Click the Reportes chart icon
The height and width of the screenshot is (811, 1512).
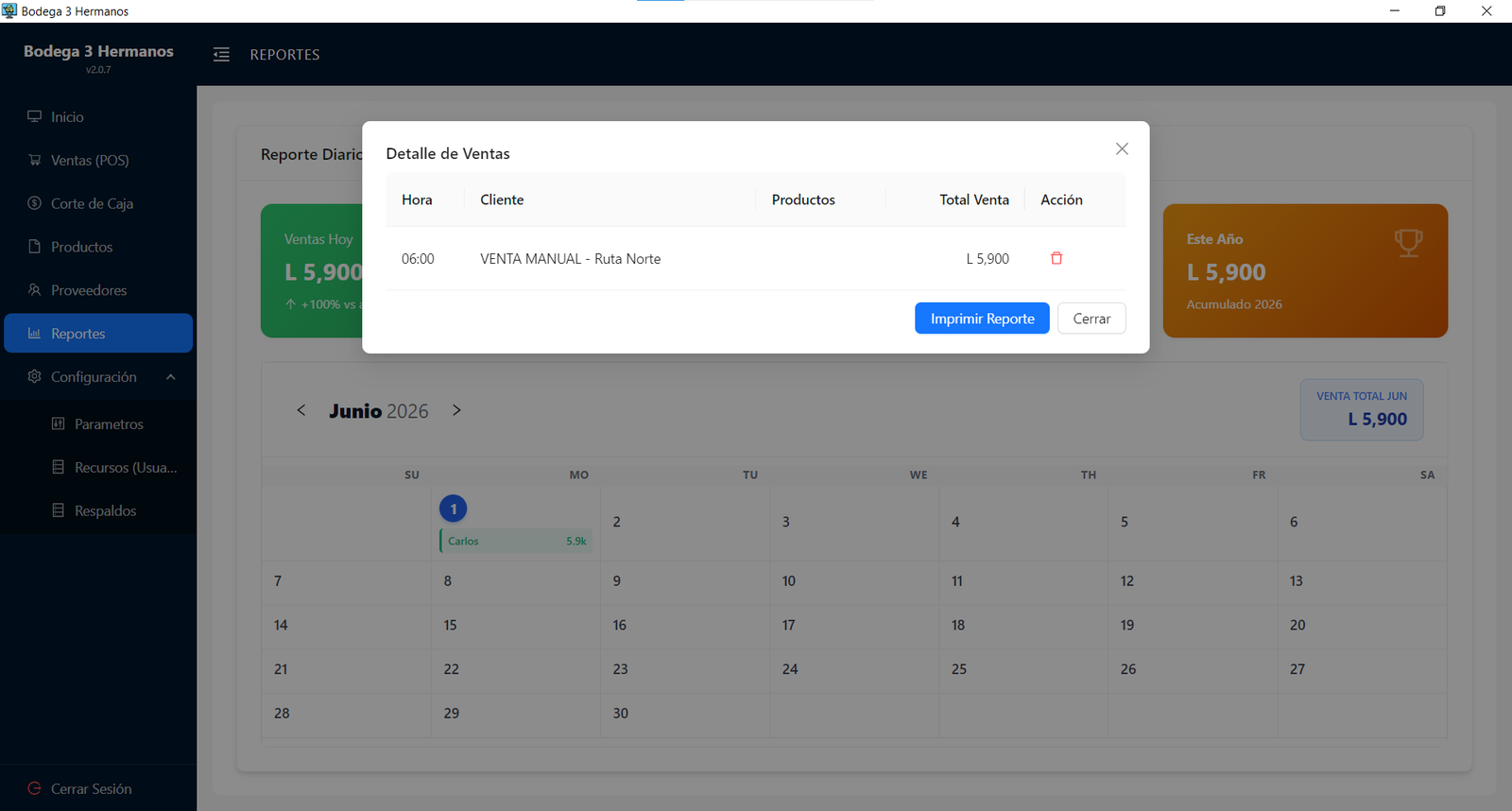point(35,334)
